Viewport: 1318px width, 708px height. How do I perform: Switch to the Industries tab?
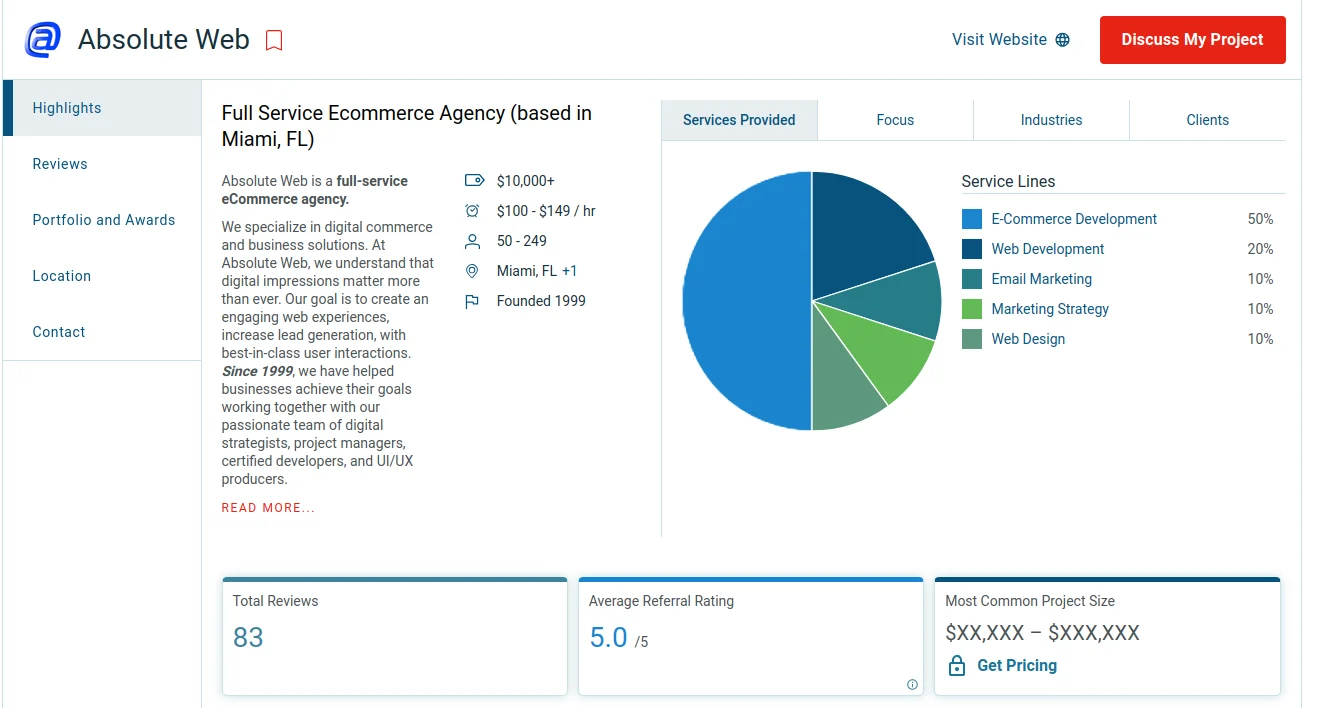click(1051, 120)
